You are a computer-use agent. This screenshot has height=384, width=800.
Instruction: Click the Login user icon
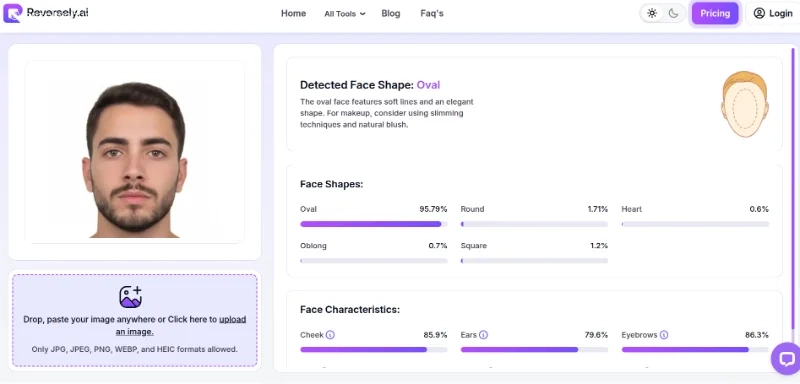tap(759, 13)
